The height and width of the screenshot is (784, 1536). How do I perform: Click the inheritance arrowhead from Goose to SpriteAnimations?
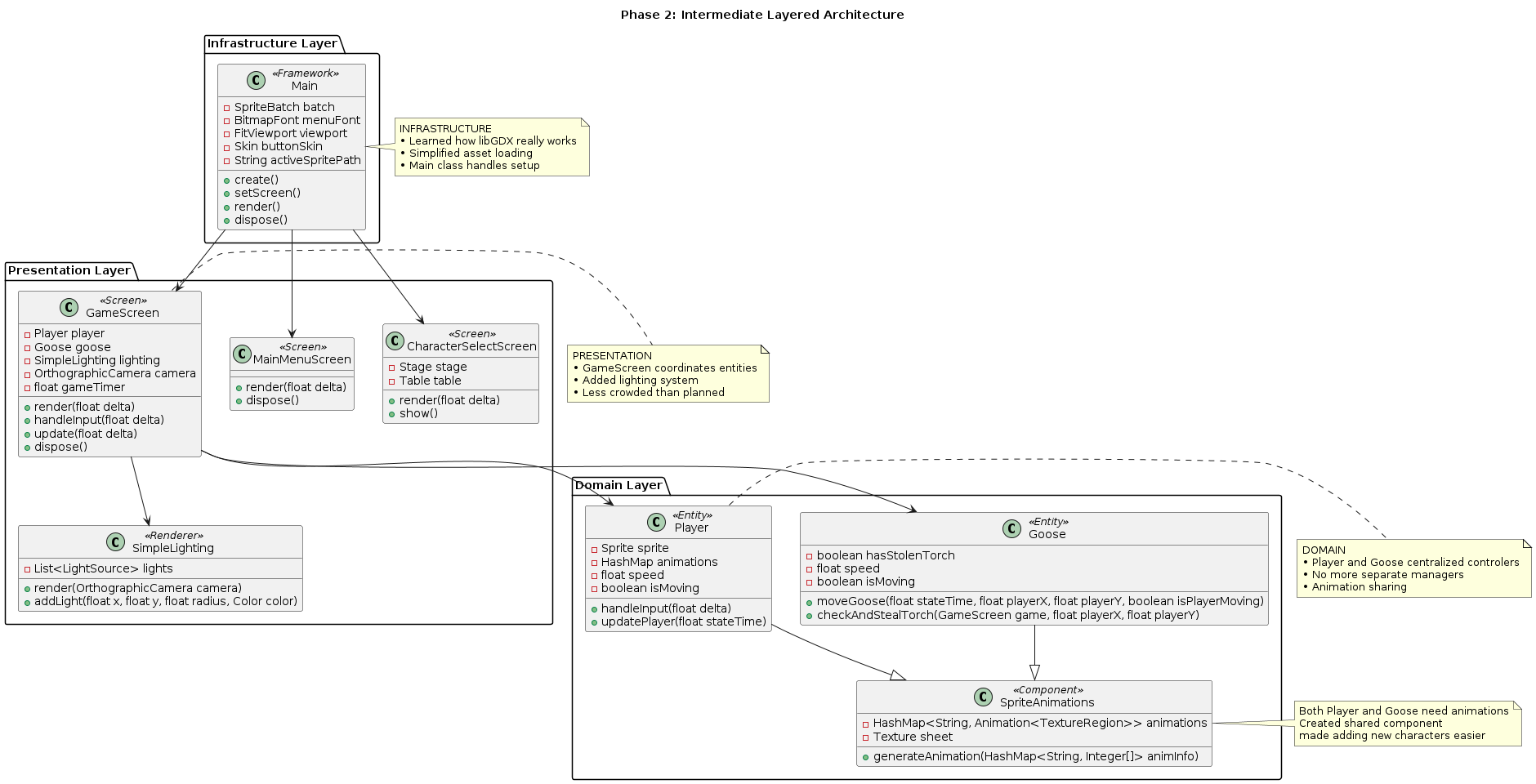coord(1034,672)
